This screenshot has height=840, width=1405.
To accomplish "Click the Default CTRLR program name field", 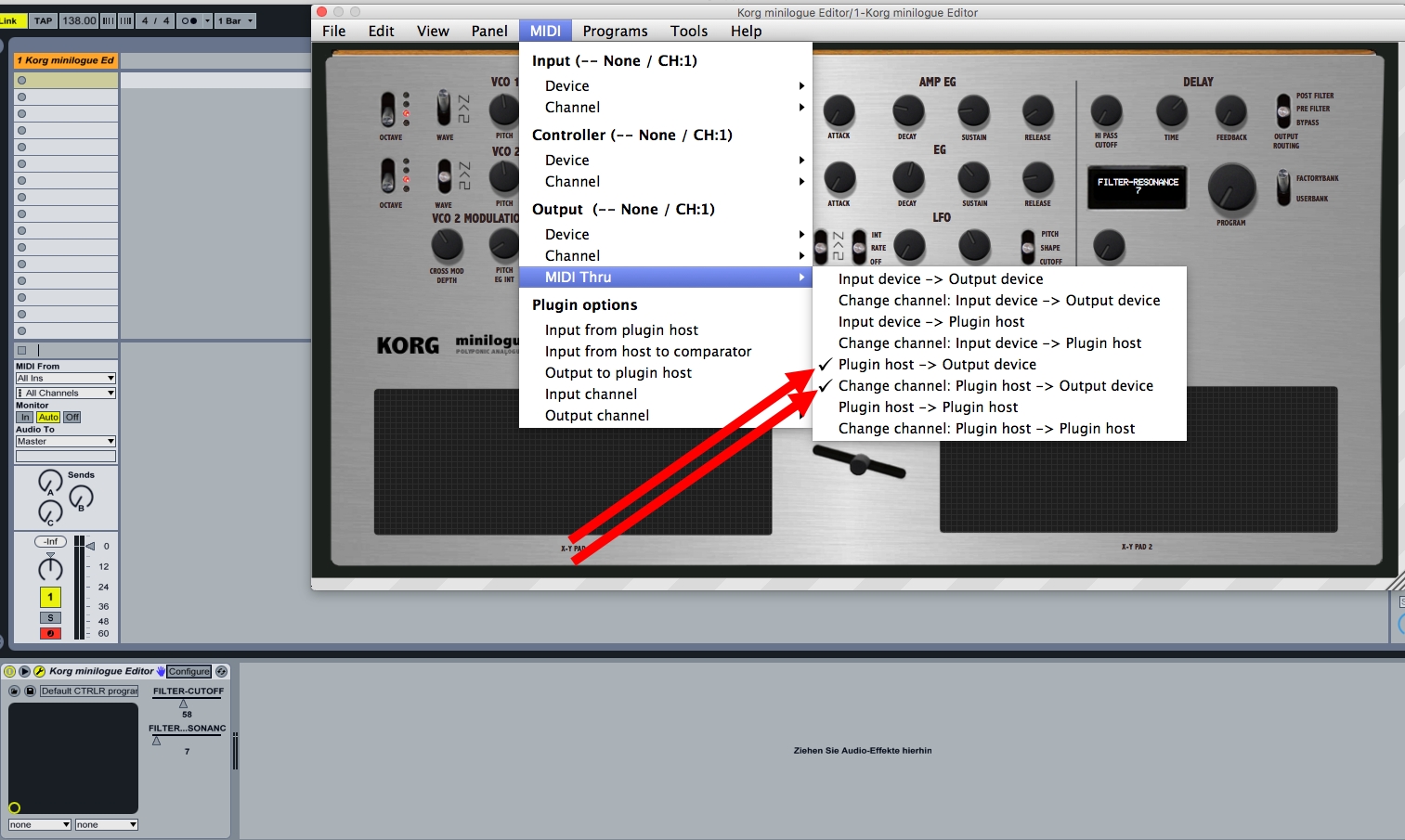I will pyautogui.click(x=89, y=691).
